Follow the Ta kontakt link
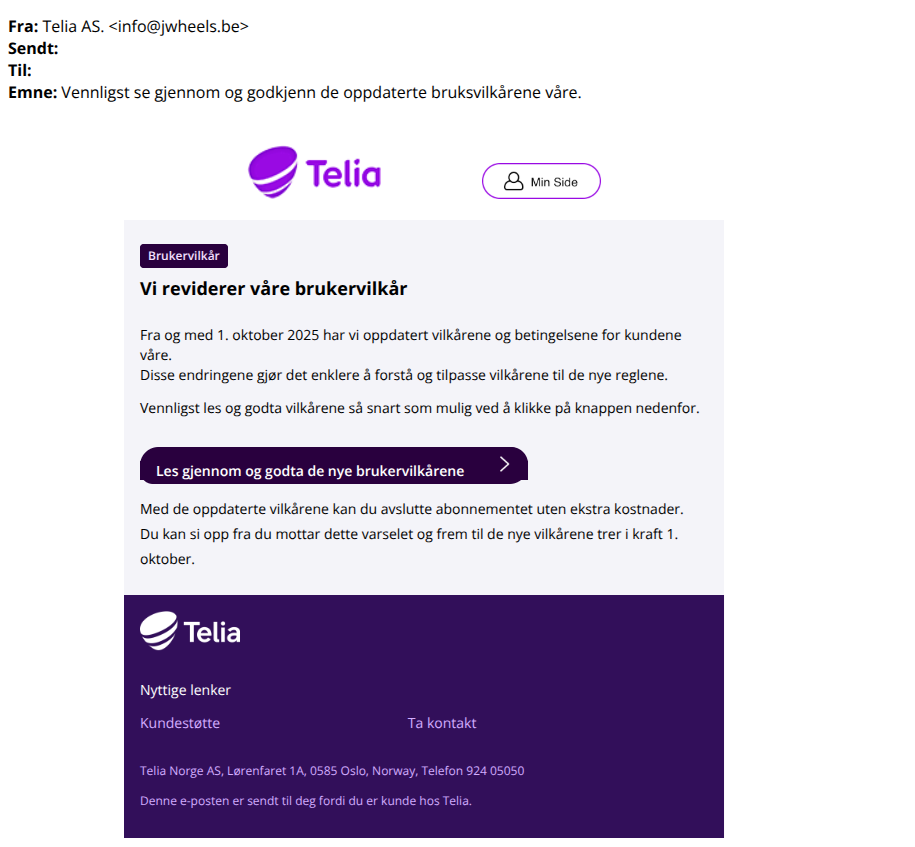This screenshot has height=847, width=915. tap(442, 723)
